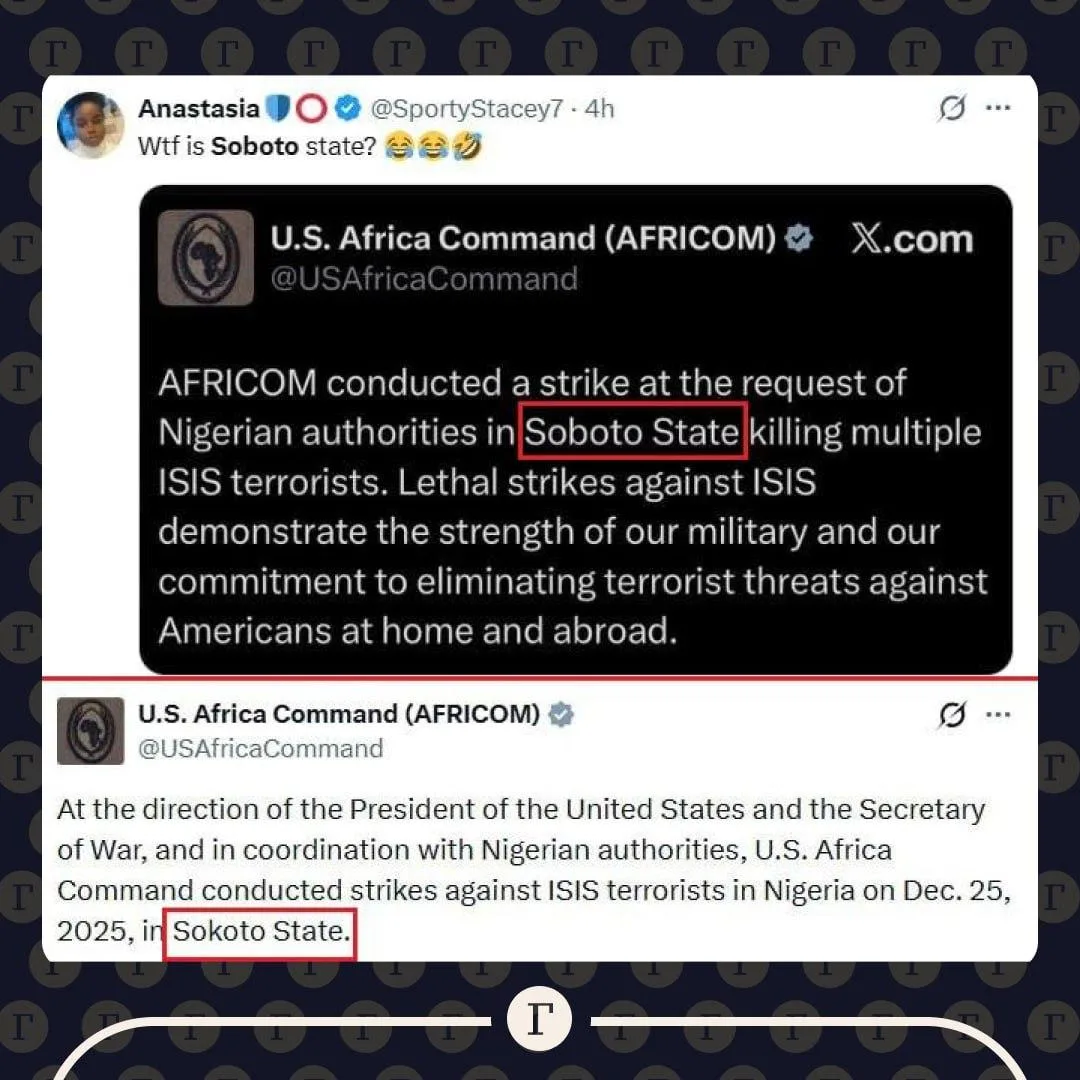Image resolution: width=1080 pixels, height=1080 pixels.
Task: Click the AFRICOM avatar in the dark quoted post
Action: click(206, 257)
